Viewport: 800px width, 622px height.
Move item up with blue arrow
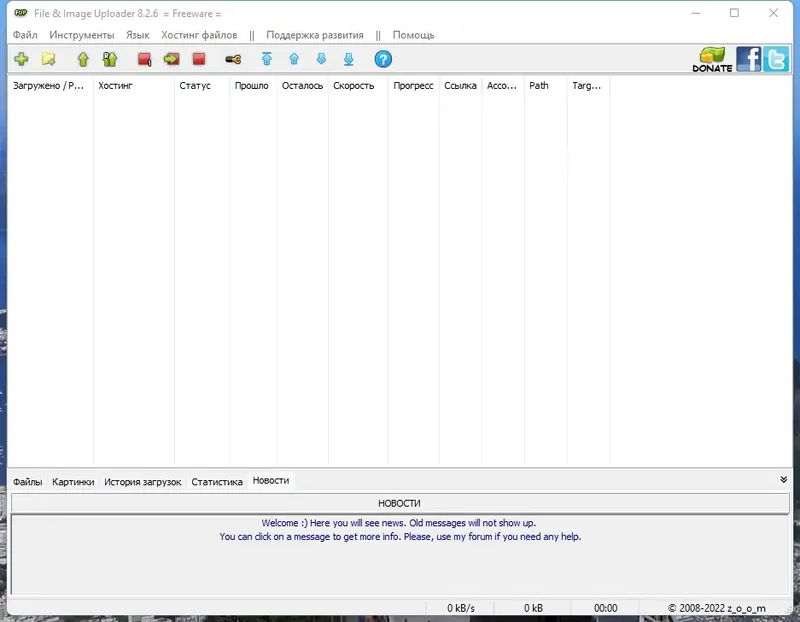click(x=294, y=59)
